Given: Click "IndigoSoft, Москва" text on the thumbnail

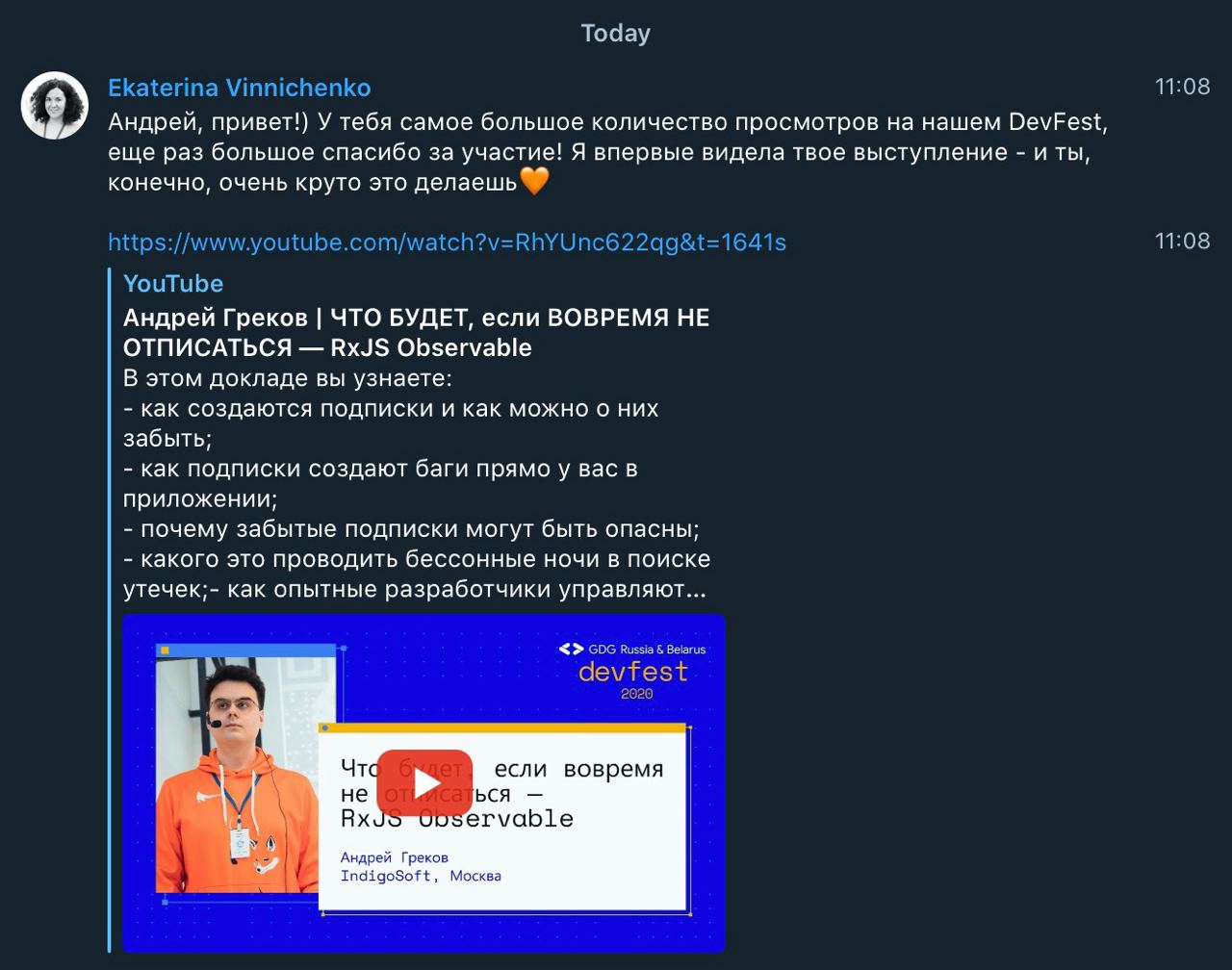Looking at the screenshot, I should pyautogui.click(x=421, y=876).
